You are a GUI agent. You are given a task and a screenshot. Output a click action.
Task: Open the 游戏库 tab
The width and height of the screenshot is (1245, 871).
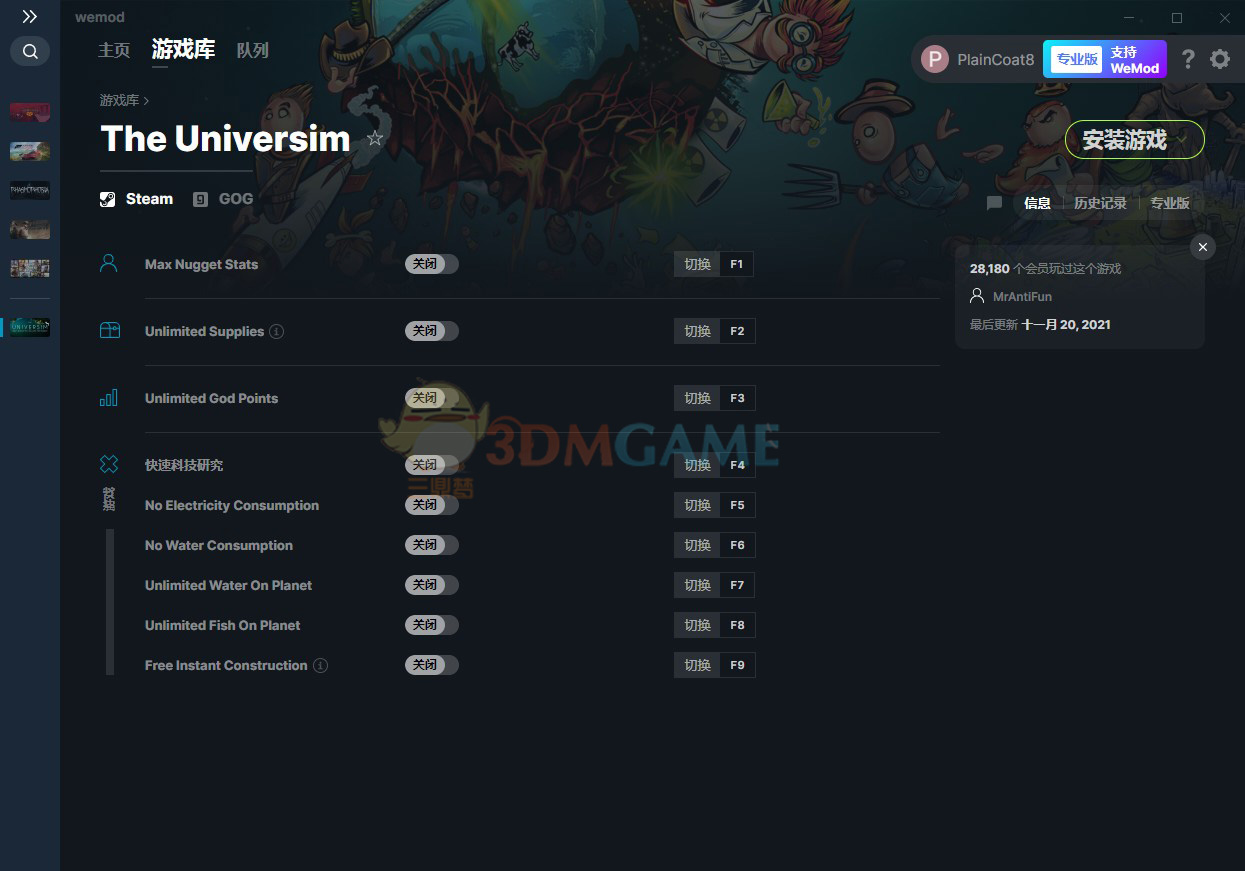pyautogui.click(x=183, y=50)
